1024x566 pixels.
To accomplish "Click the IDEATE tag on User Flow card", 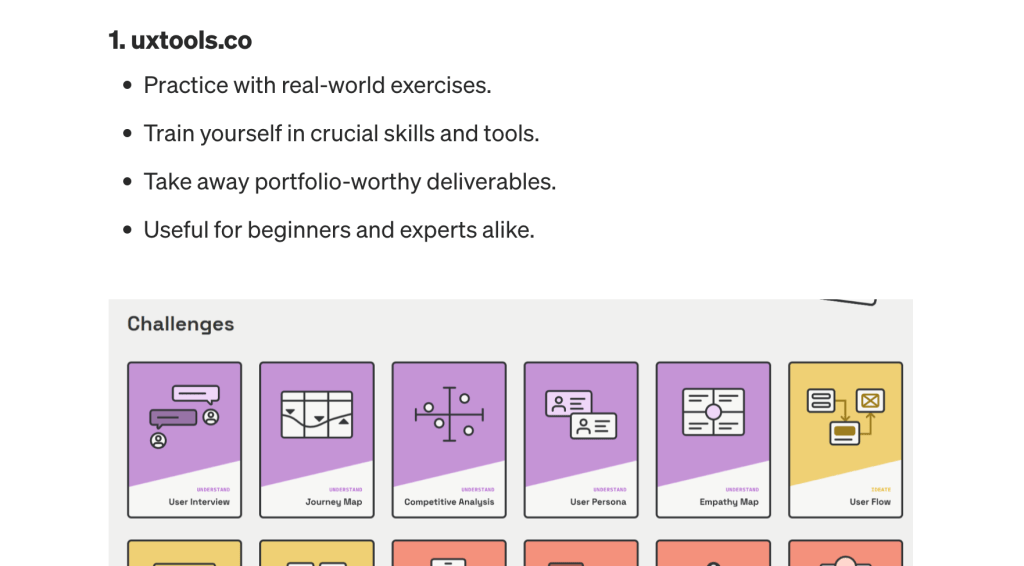I will (881, 490).
